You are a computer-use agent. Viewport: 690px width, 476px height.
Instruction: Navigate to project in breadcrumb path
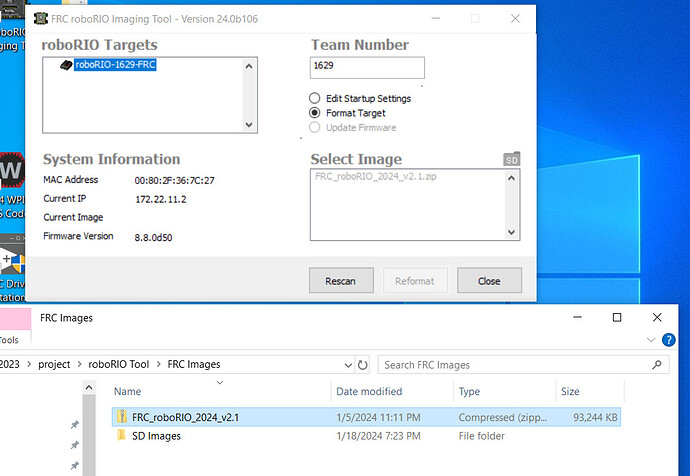(54, 364)
